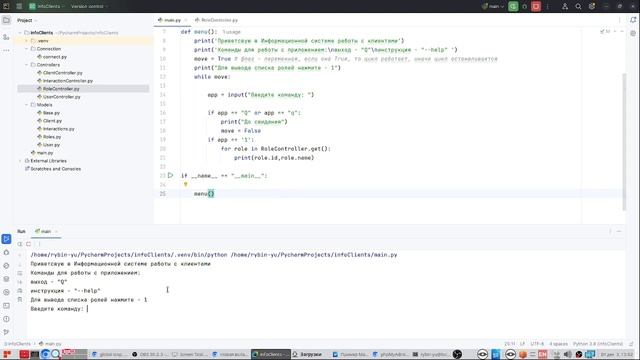Open the Terminal tool window icon
The height and width of the screenshot is (360, 640).
tap(6, 306)
